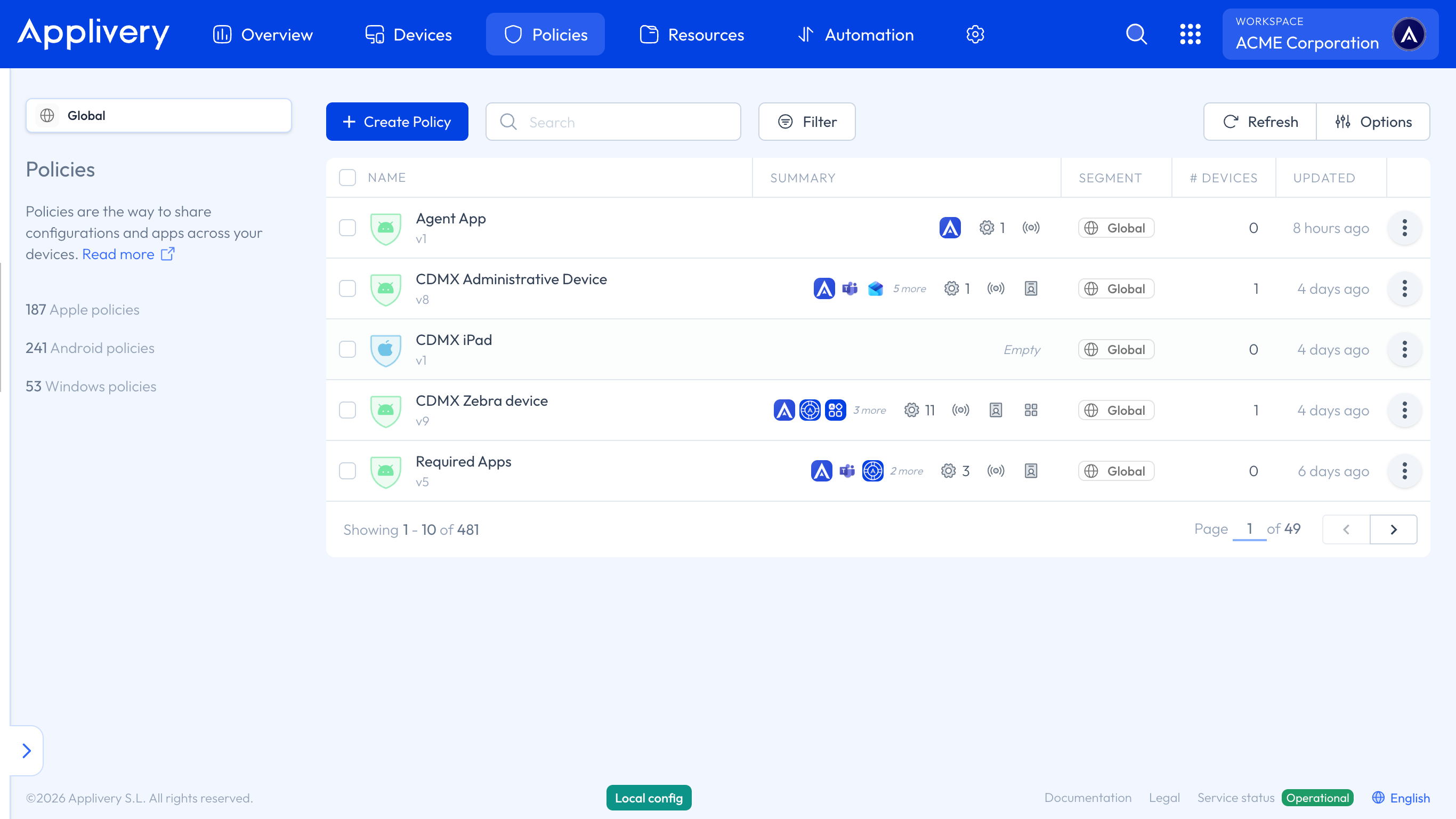Open the Global segment selector dropdown
The image size is (1456, 819).
click(x=158, y=115)
